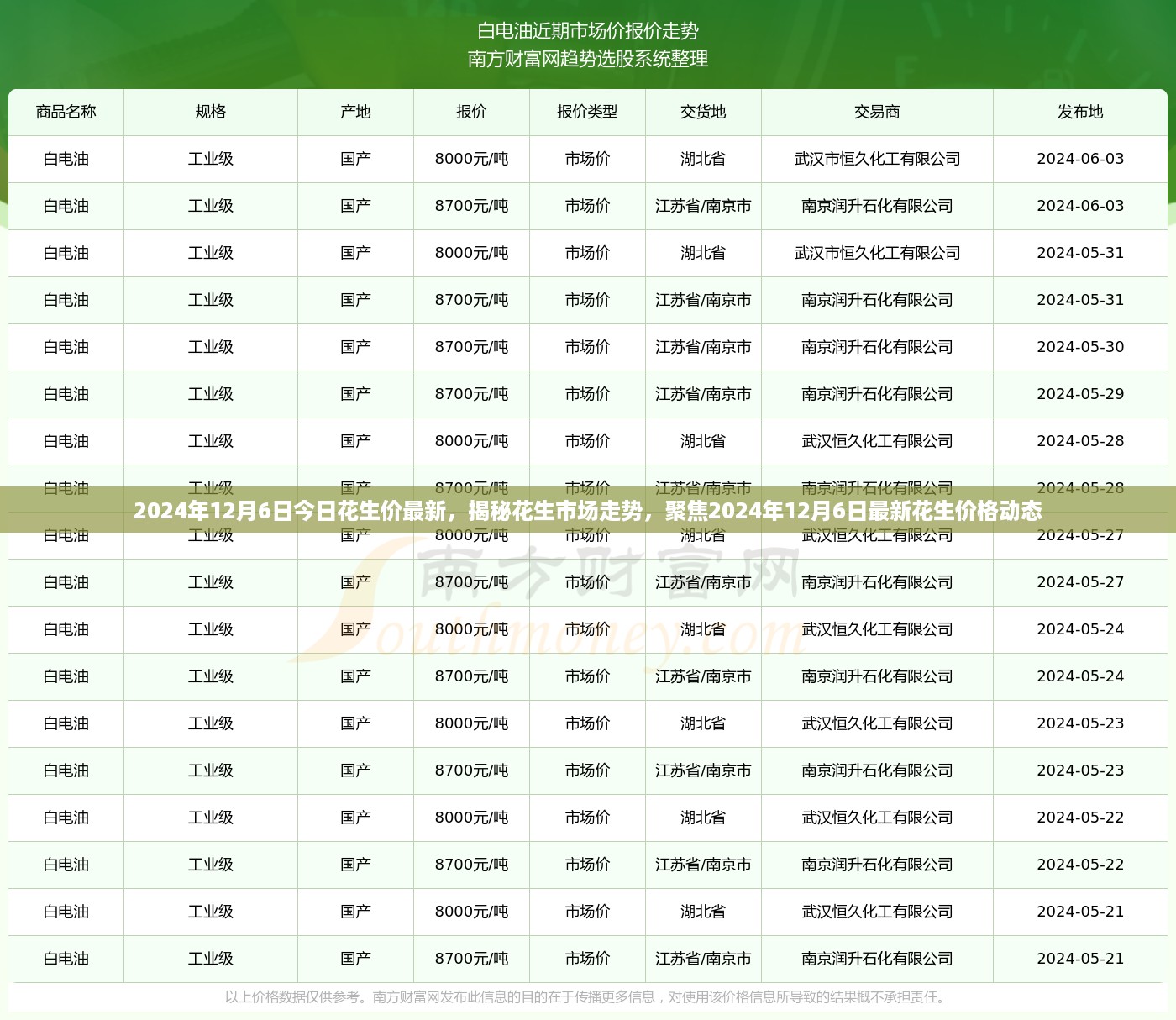Click 8000元/吨 in the 2024-05-21 row
The height and width of the screenshot is (1020, 1176).
(x=471, y=912)
